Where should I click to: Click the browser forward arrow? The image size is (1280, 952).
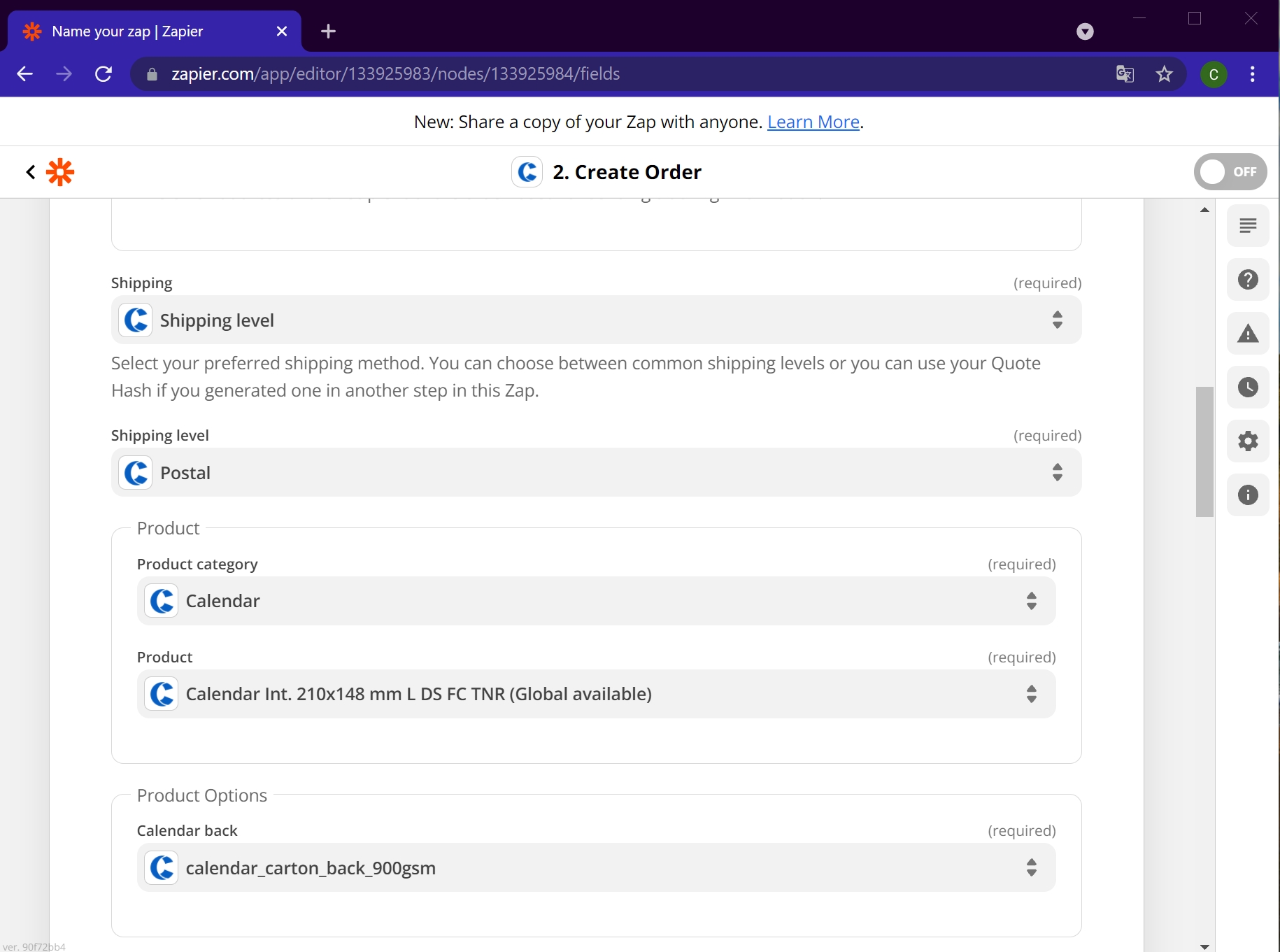tap(64, 74)
